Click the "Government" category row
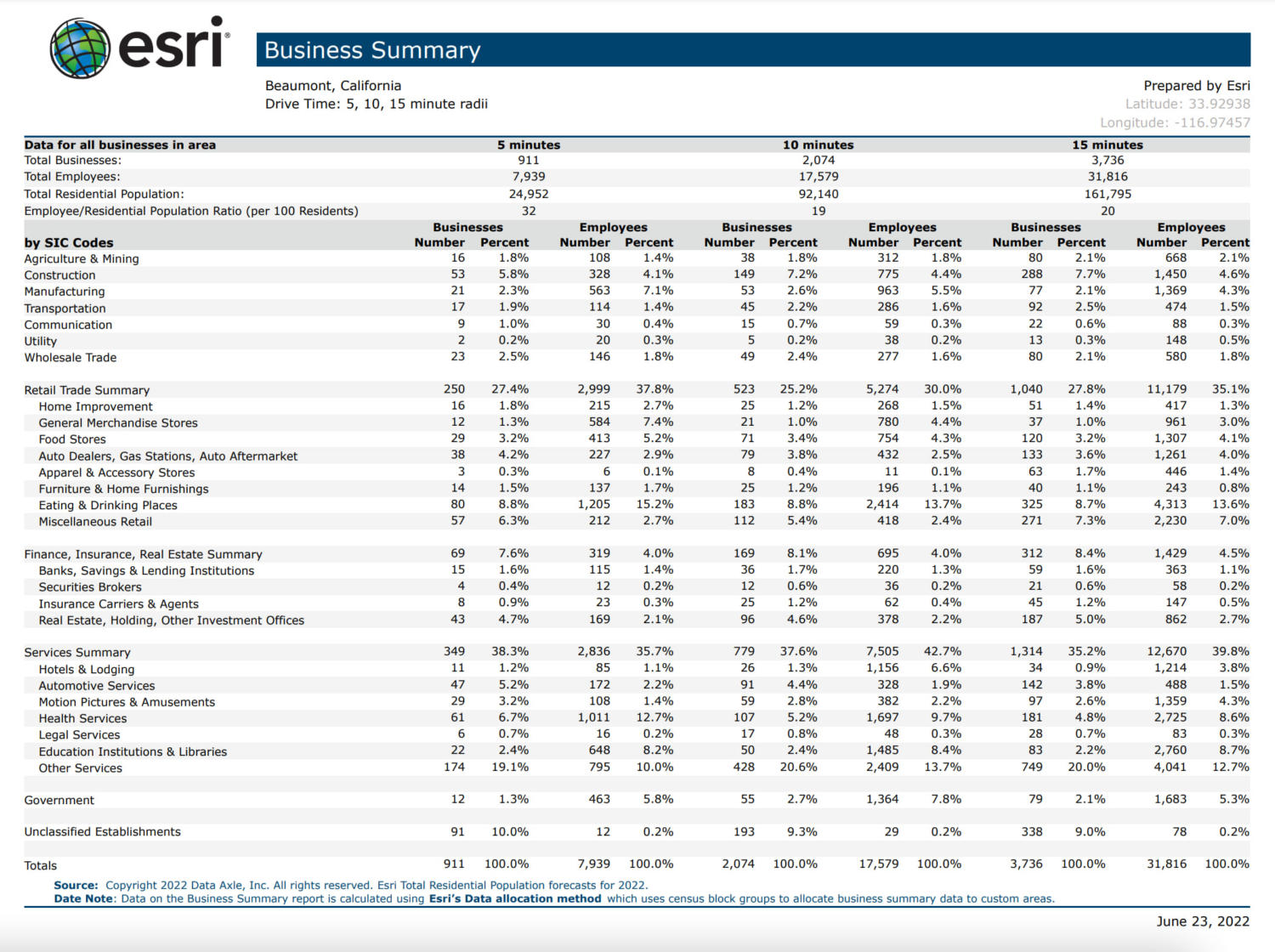The image size is (1275, 952). [x=59, y=800]
